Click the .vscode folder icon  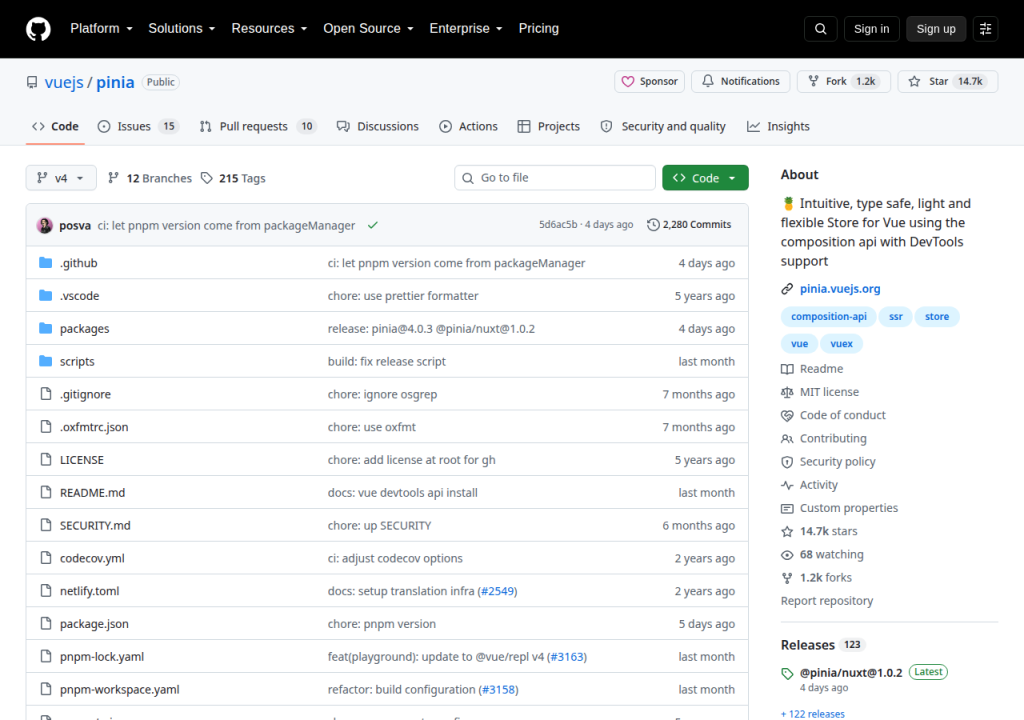point(46,295)
